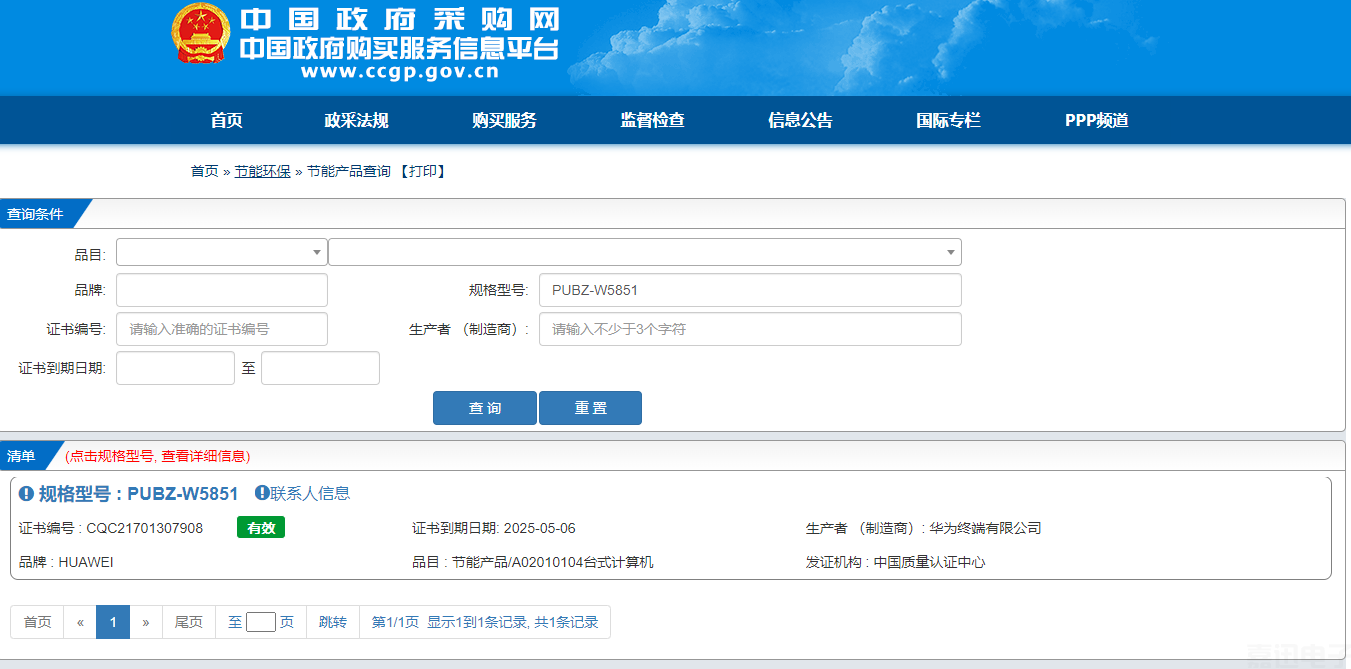Open result 规格型号：PUBZ-W5851 details
The image size is (1351, 669).
pyautogui.click(x=138, y=493)
